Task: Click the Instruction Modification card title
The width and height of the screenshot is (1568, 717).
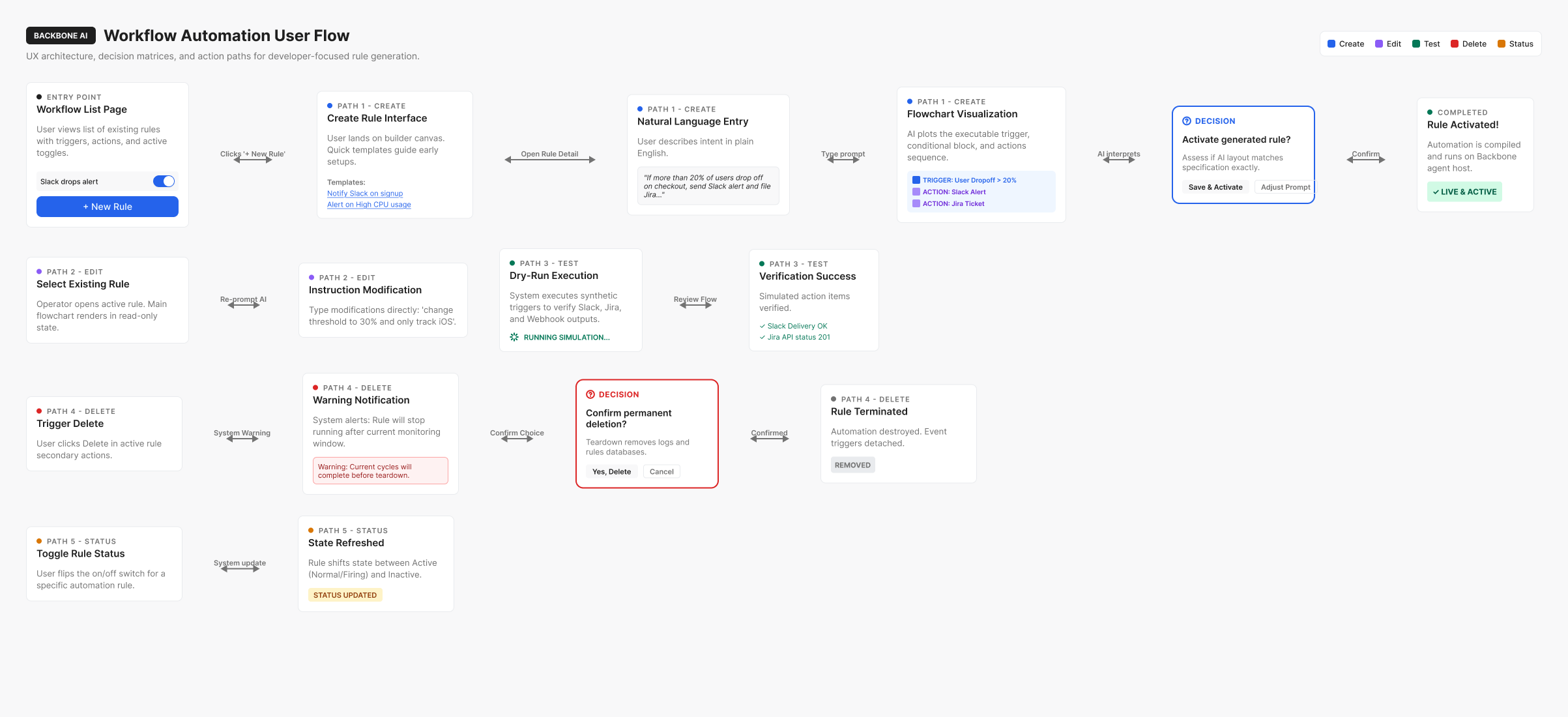Action: pyautogui.click(x=365, y=290)
